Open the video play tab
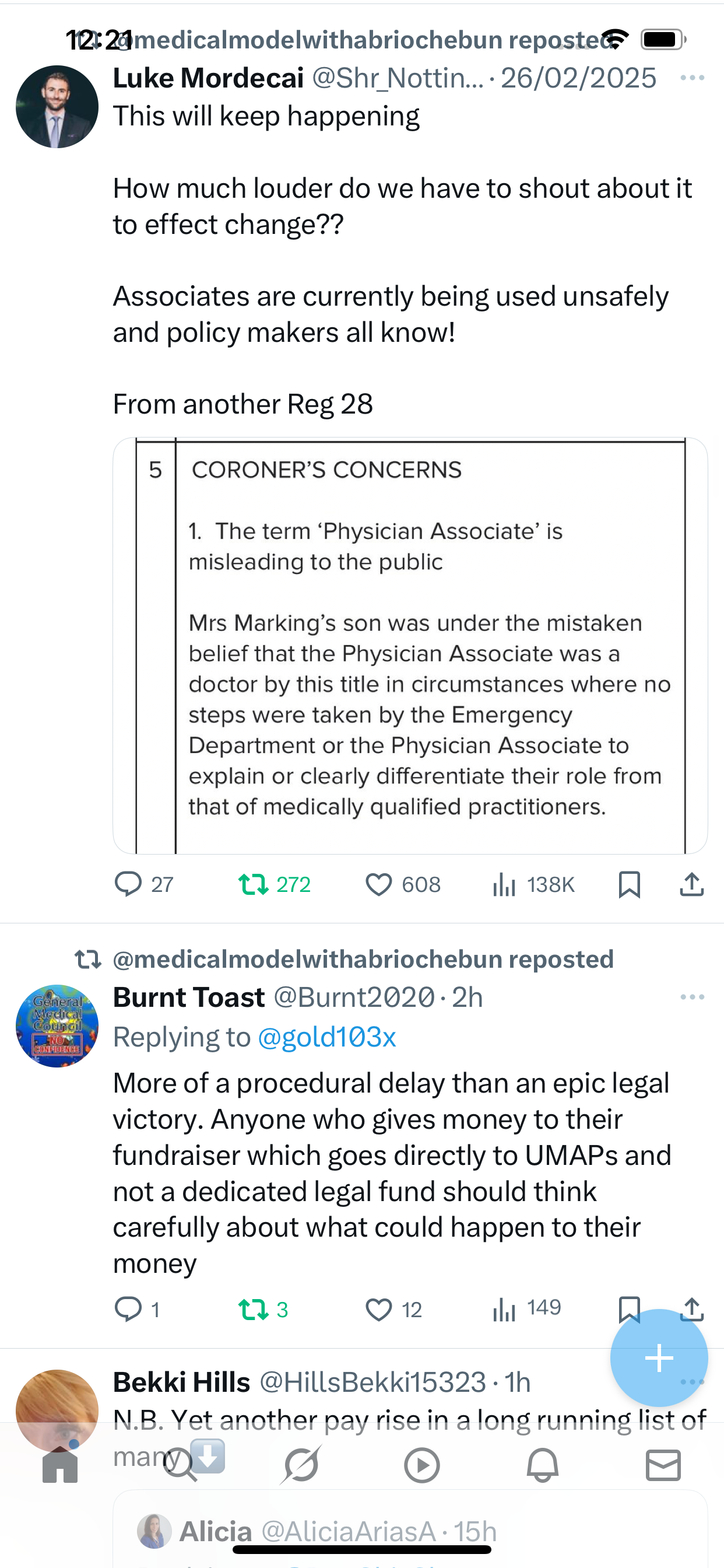The image size is (724, 1568). [421, 1465]
